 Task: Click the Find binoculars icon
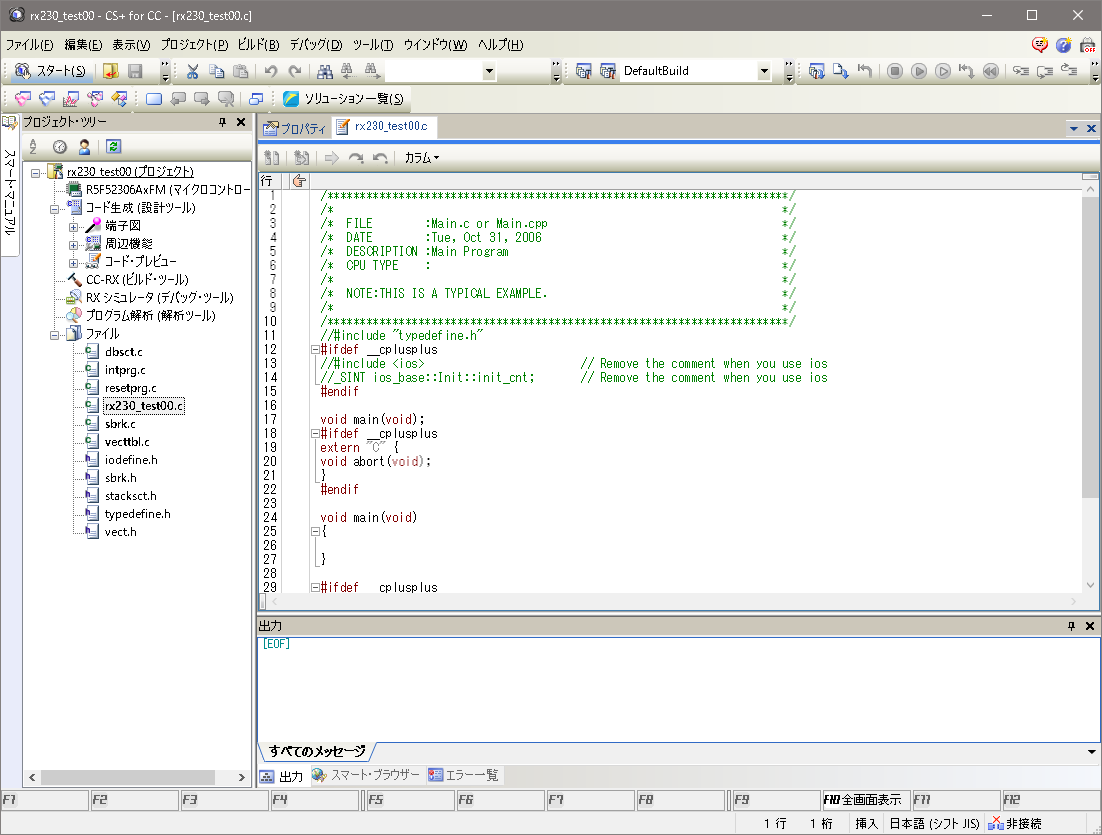point(324,71)
